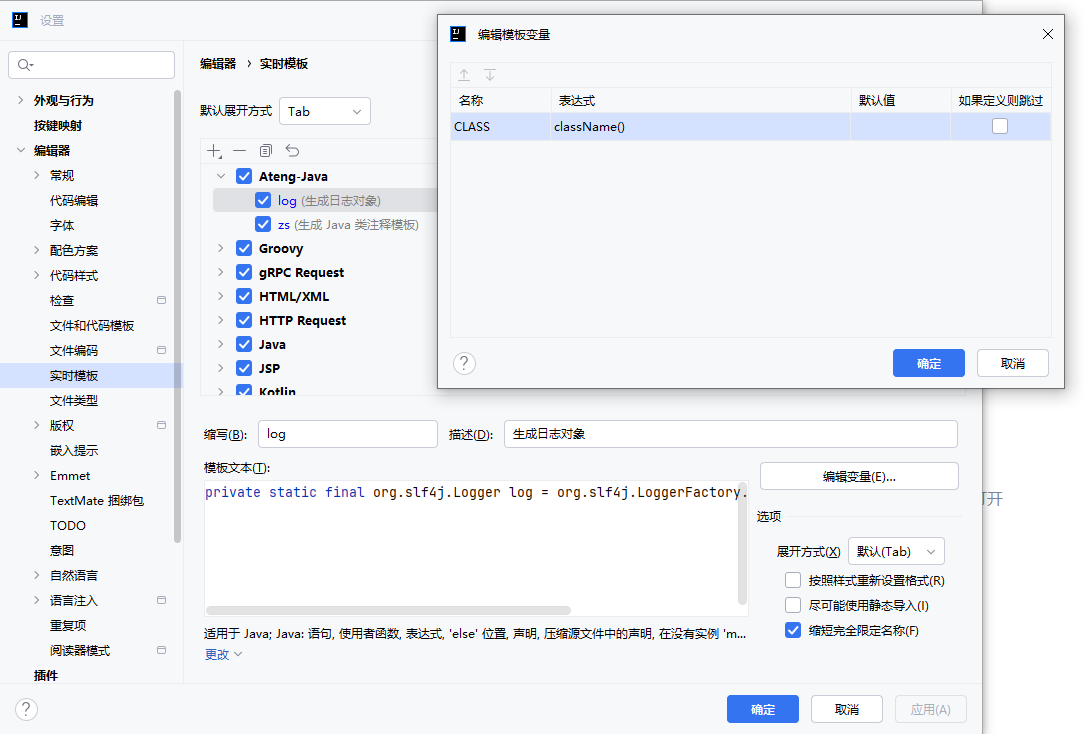Open the 展开方式 默认(Tab) dropdown
This screenshot has height=734, width=1084.
click(x=896, y=552)
